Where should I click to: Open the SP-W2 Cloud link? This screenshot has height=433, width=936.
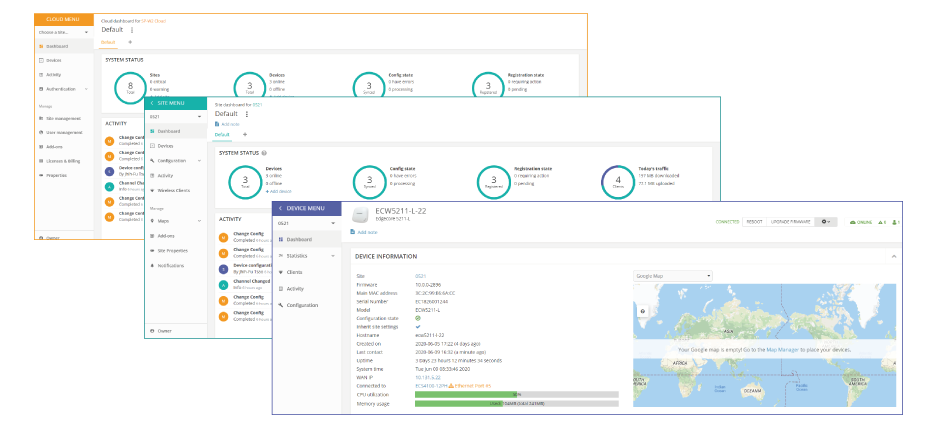coord(153,21)
